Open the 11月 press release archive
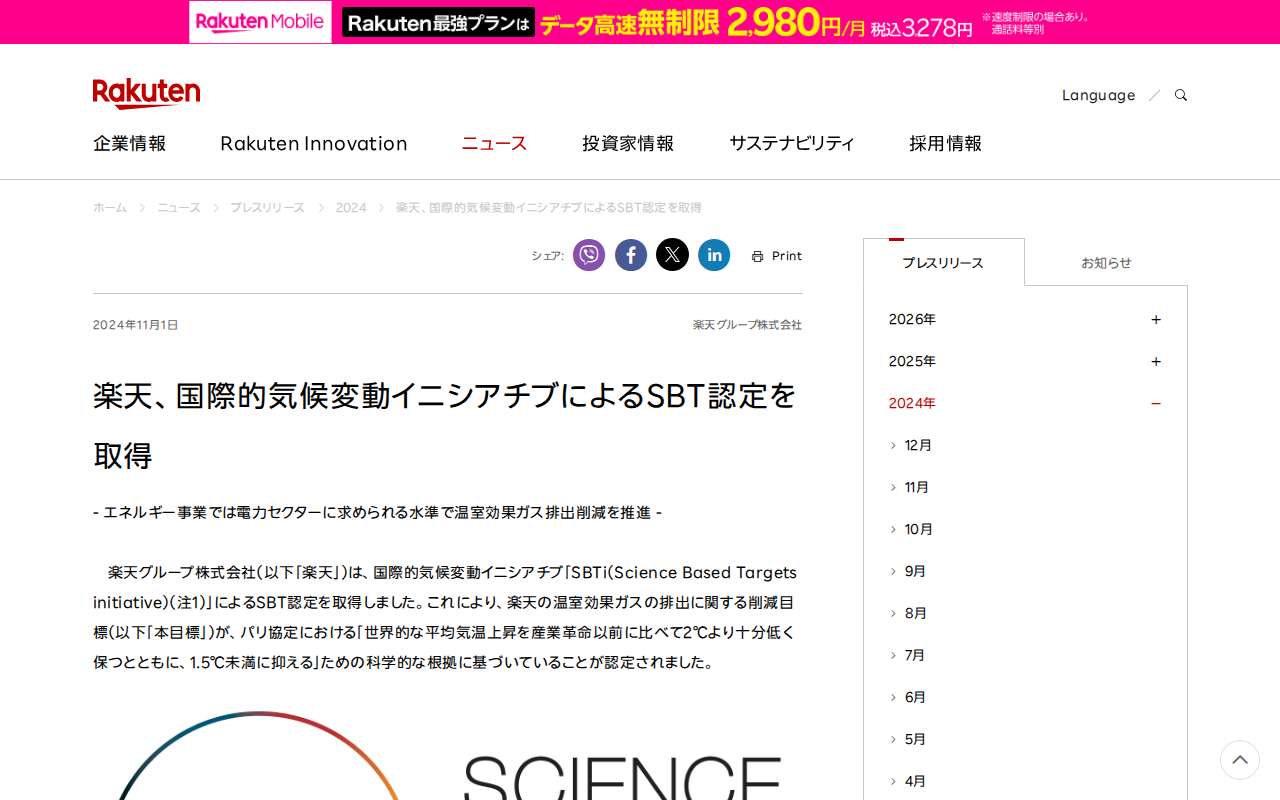 [917, 486]
